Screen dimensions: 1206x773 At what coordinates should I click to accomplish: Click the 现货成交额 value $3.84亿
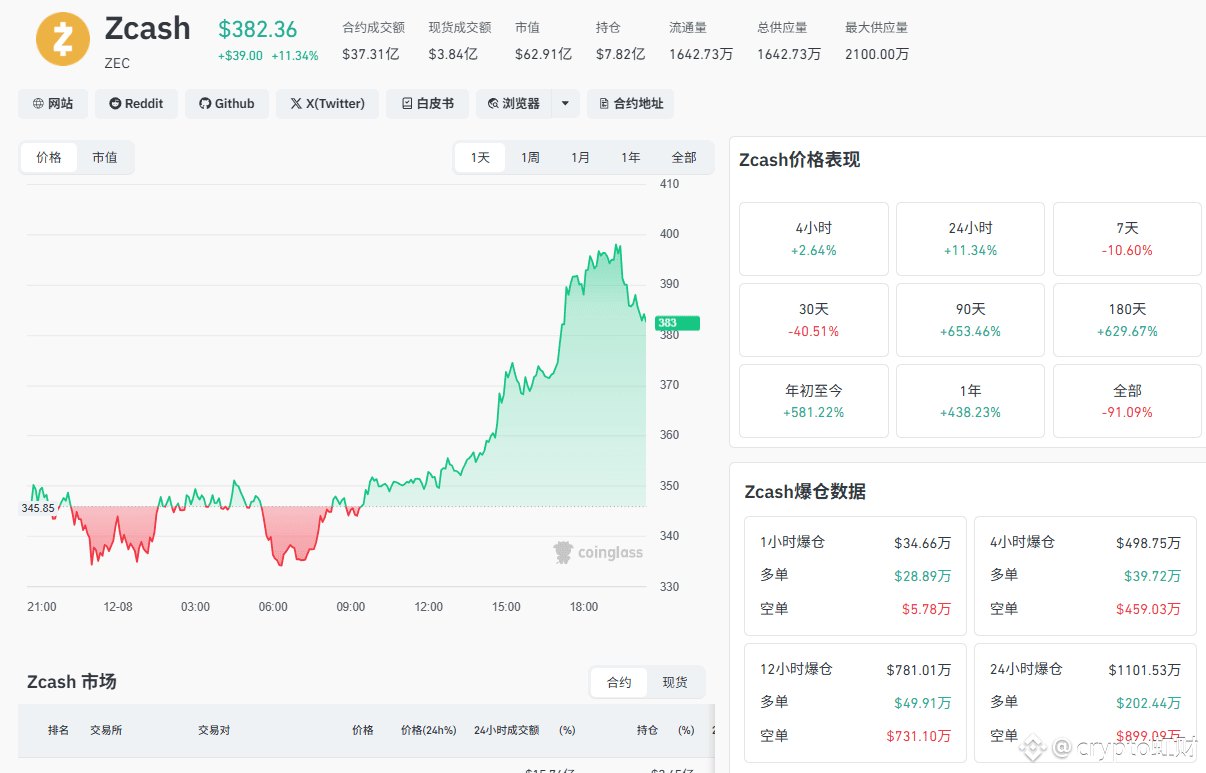point(453,54)
